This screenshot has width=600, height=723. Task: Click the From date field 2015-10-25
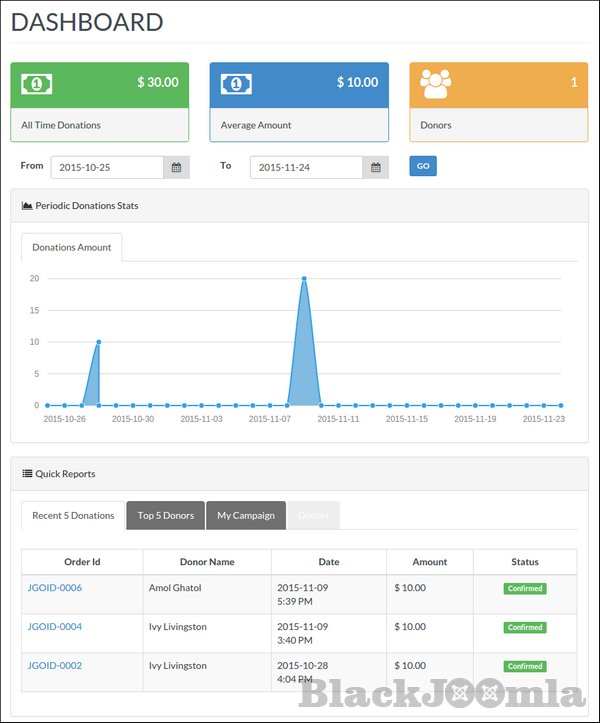106,168
